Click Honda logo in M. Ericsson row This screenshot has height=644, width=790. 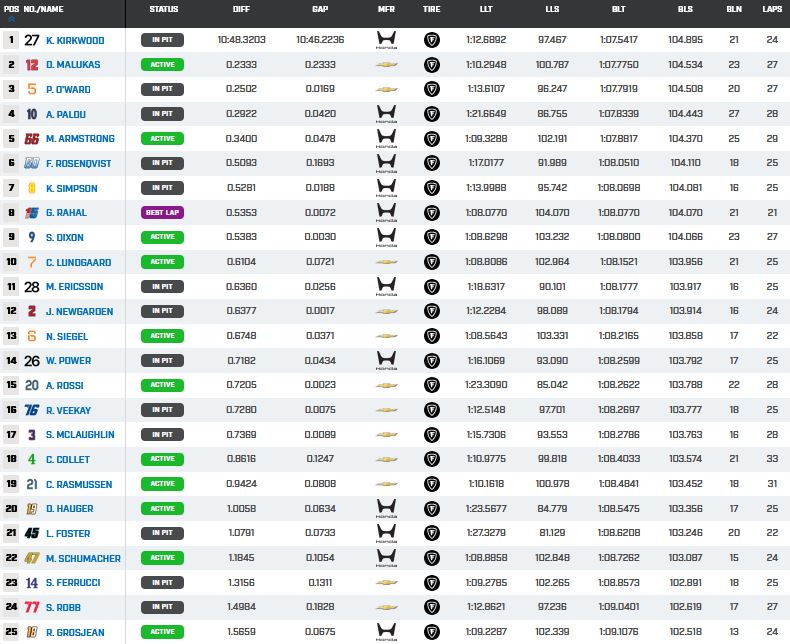386,287
